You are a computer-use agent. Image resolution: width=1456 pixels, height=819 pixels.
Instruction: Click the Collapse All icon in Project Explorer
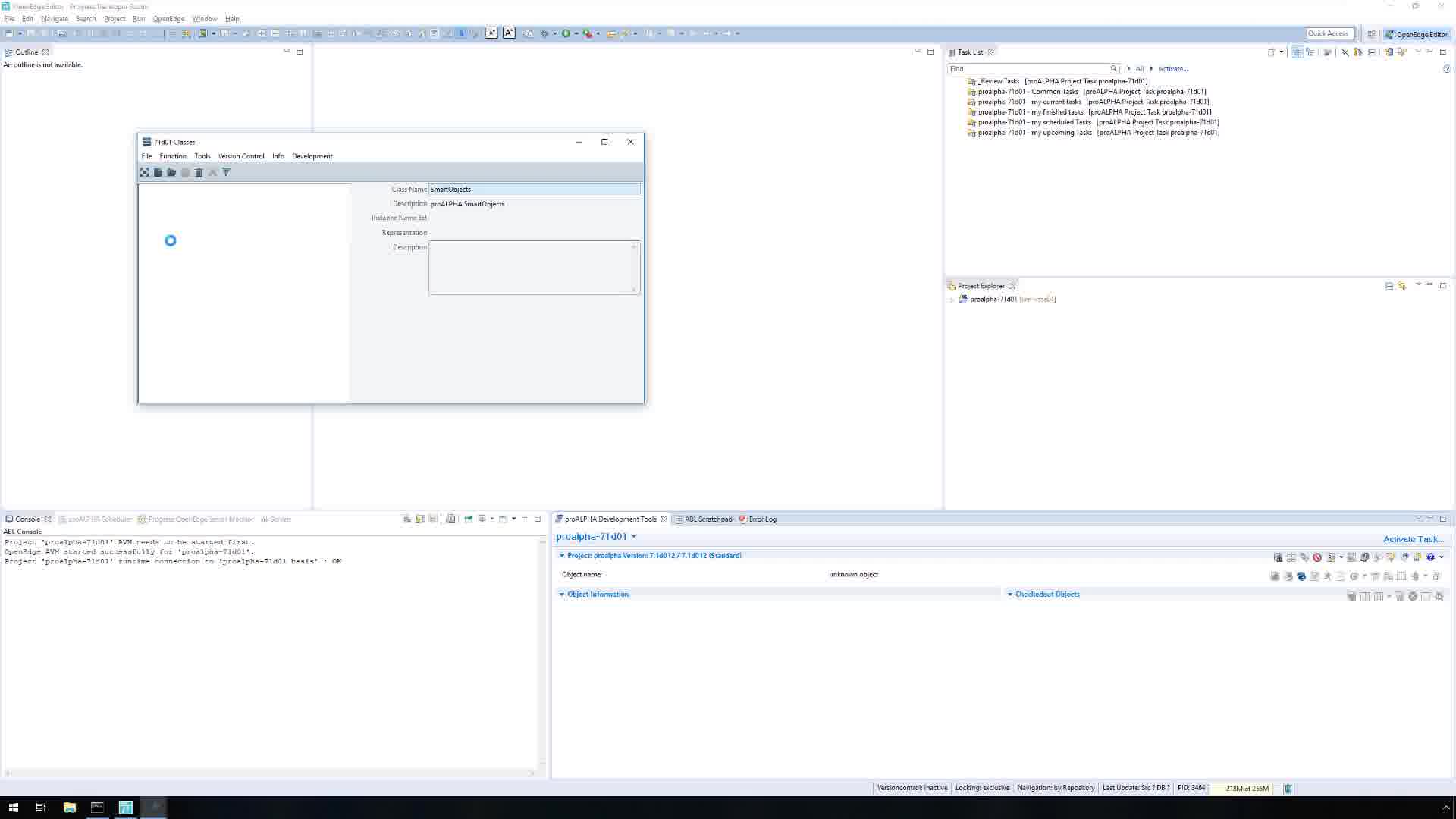1389,286
